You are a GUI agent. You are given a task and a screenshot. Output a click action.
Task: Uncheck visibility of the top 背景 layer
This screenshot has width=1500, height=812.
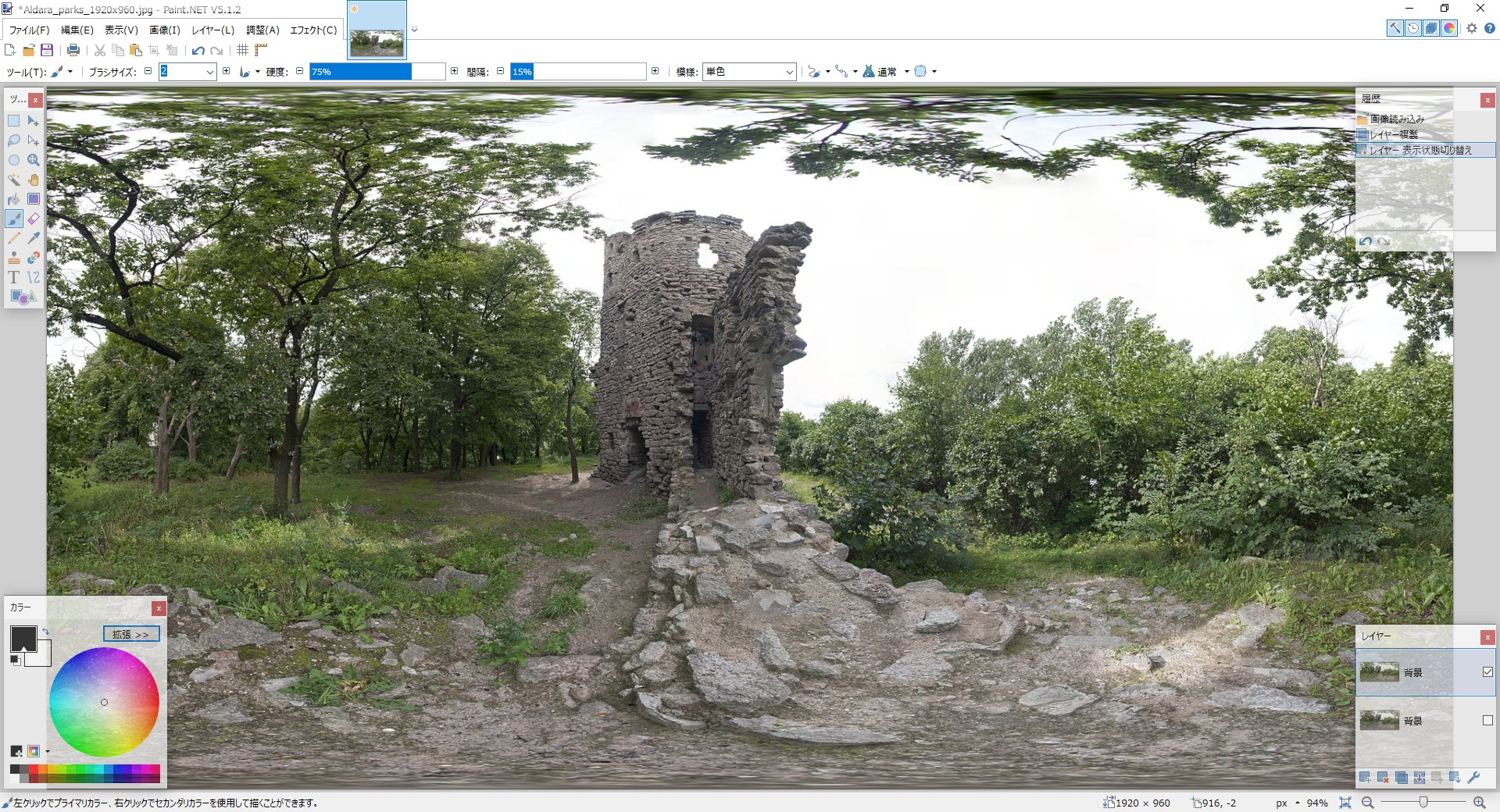click(x=1487, y=672)
